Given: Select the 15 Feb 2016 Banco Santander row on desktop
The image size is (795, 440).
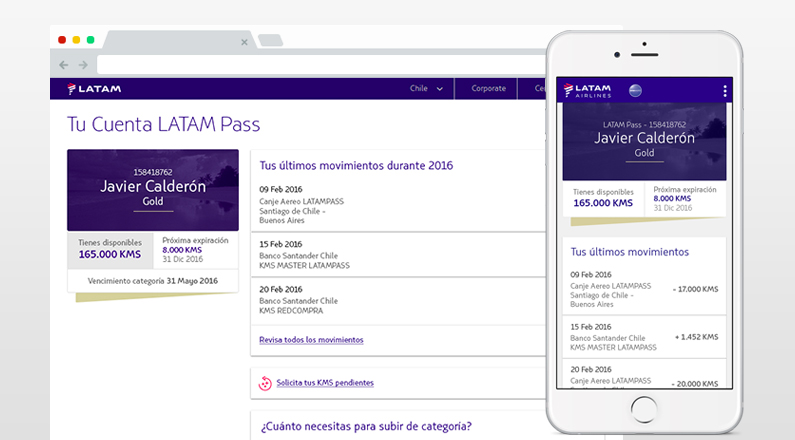Looking at the screenshot, I should pos(399,255).
